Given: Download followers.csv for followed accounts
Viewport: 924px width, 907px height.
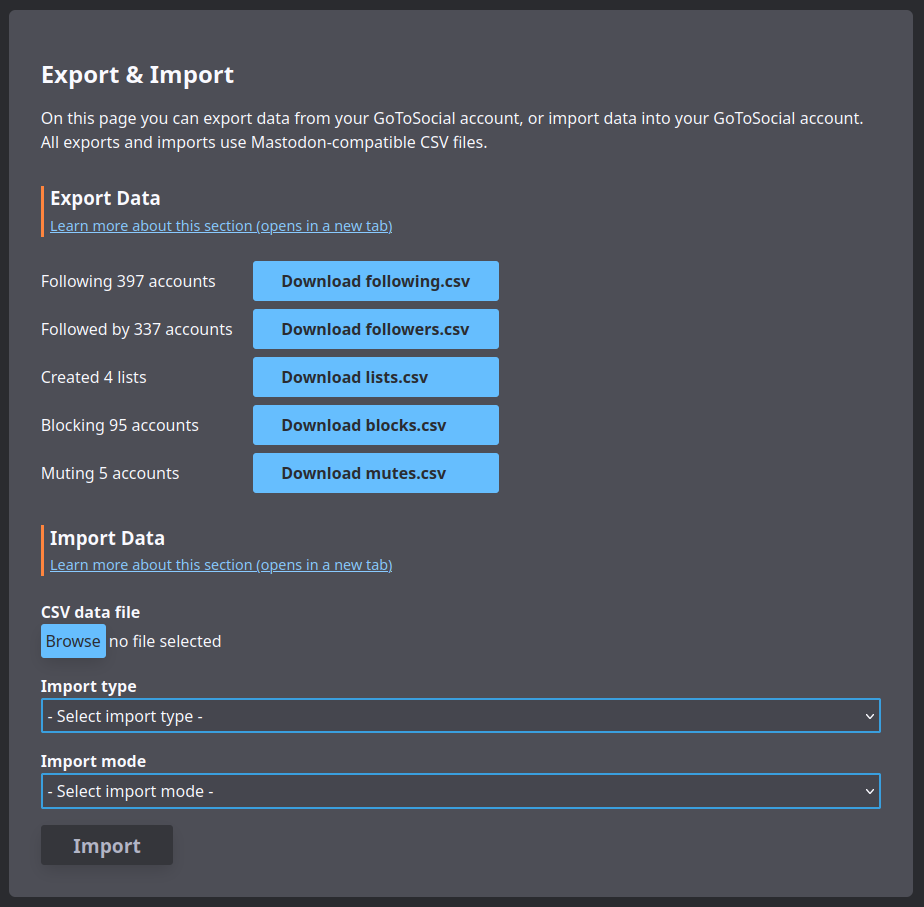Looking at the screenshot, I should (x=375, y=329).
